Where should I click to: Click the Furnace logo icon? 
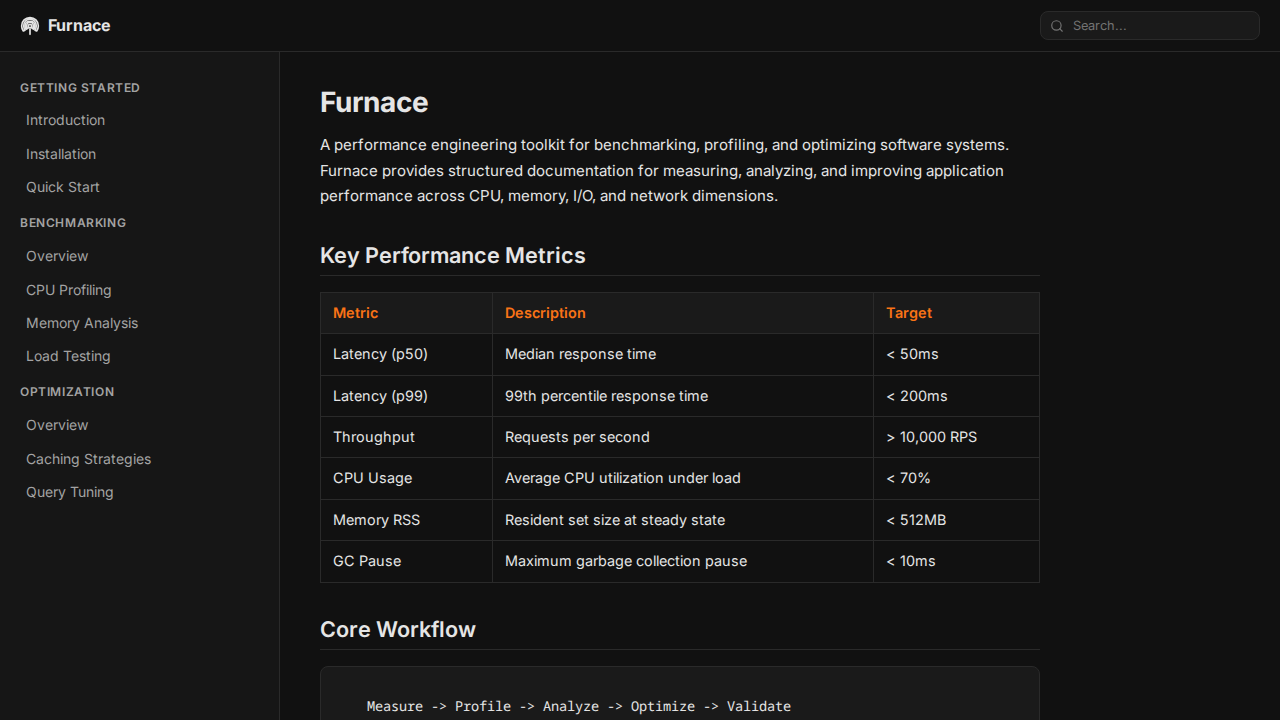pos(29,25)
